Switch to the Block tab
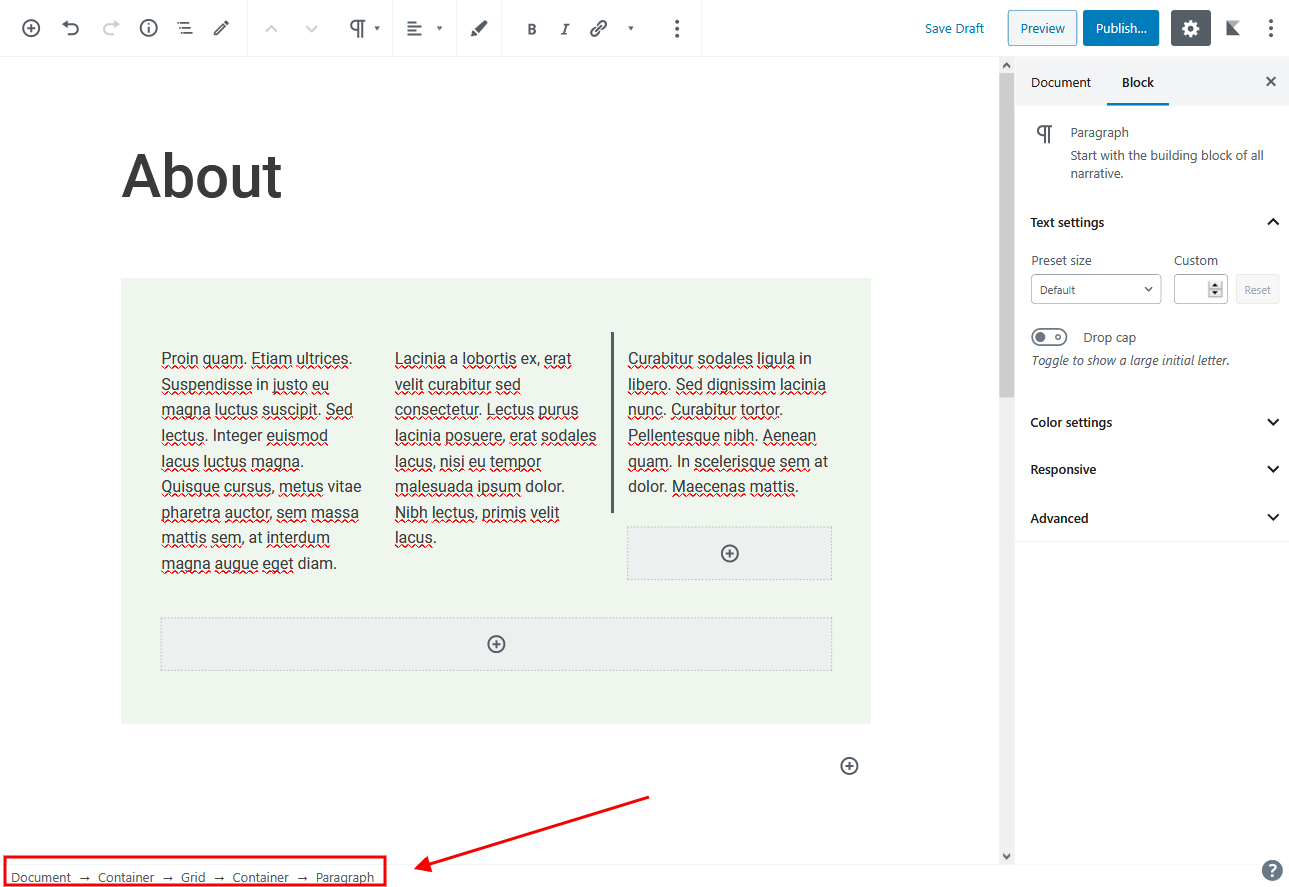Viewport: 1289px width, 887px height. click(x=1137, y=82)
